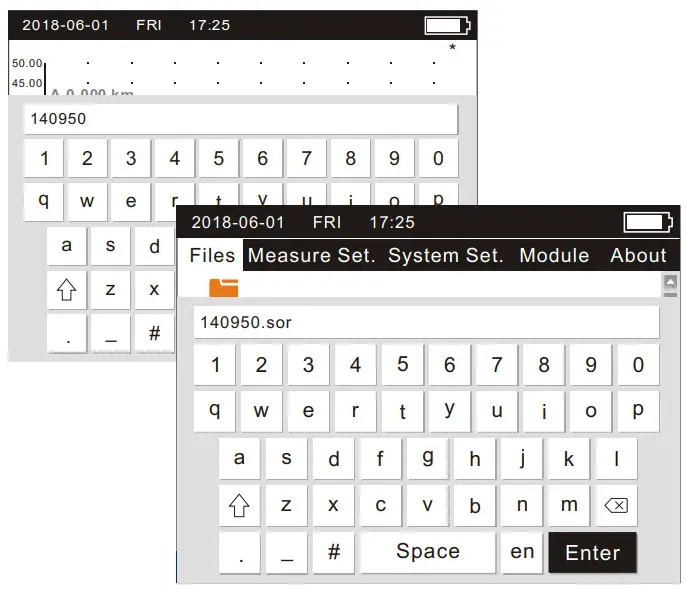The height and width of the screenshot is (592, 687).
Task: Open the About tab
Action: pos(638,255)
